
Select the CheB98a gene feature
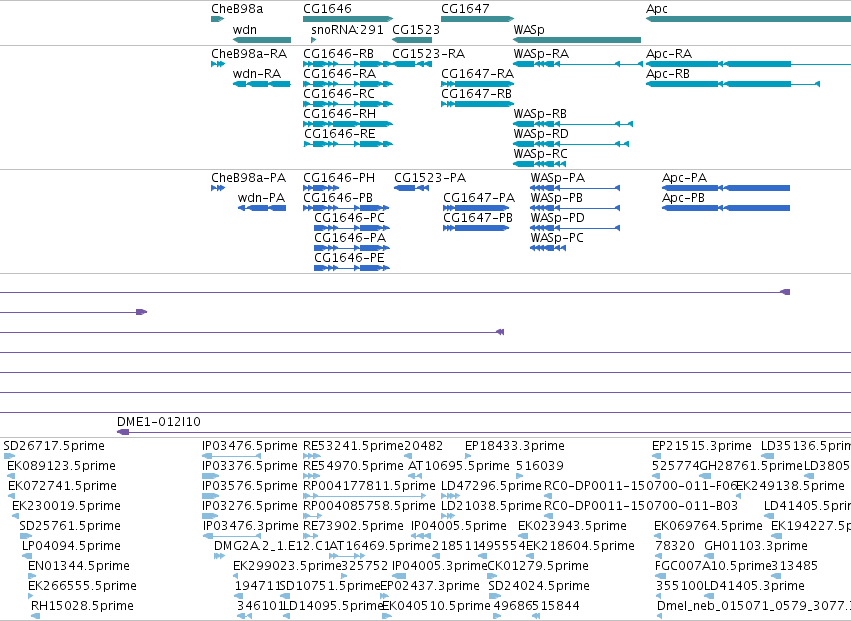tap(217, 19)
